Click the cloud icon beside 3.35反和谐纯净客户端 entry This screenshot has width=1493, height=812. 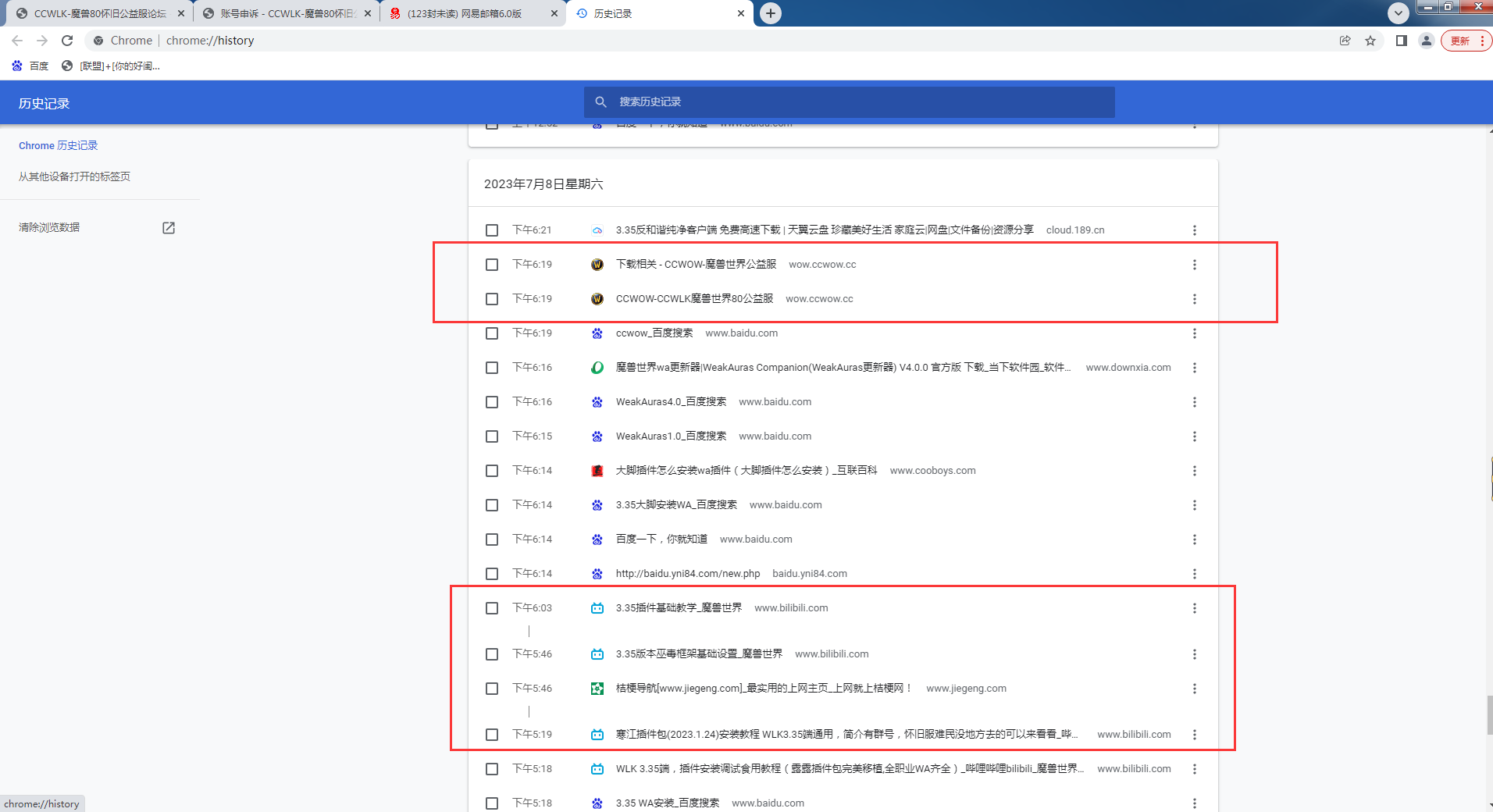coord(597,230)
